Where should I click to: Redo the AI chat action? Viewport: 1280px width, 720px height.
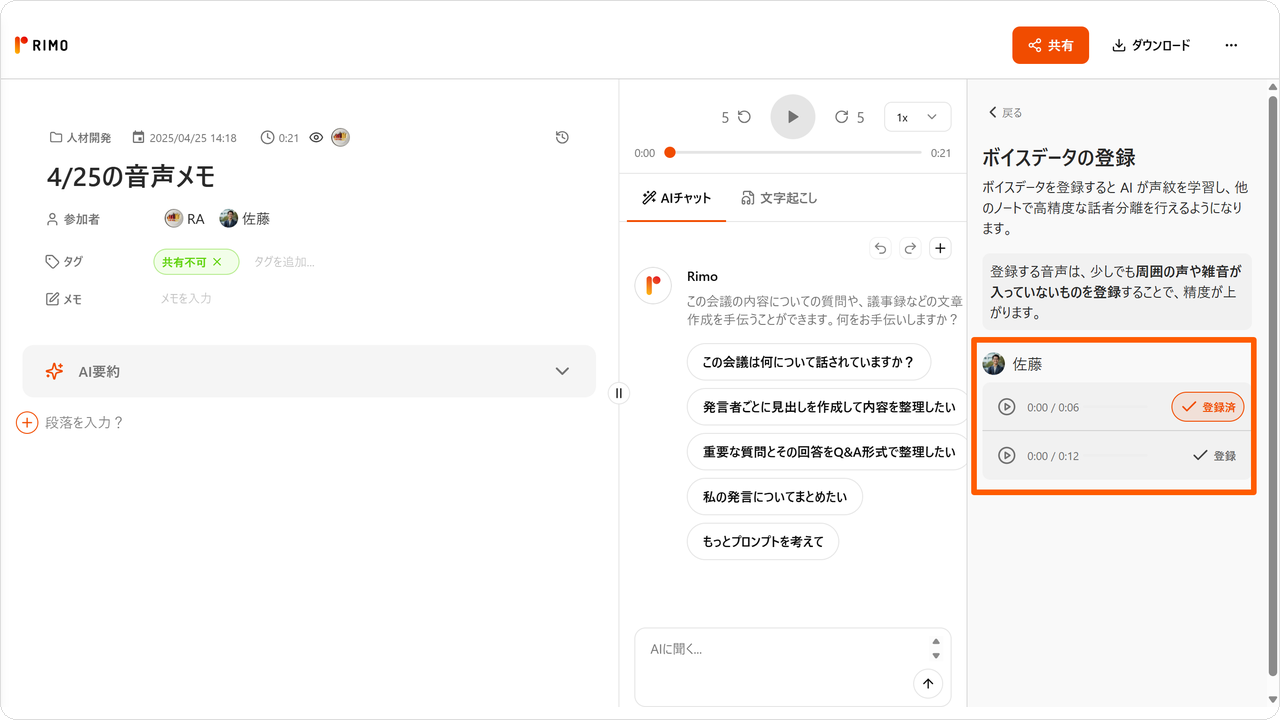tap(910, 248)
